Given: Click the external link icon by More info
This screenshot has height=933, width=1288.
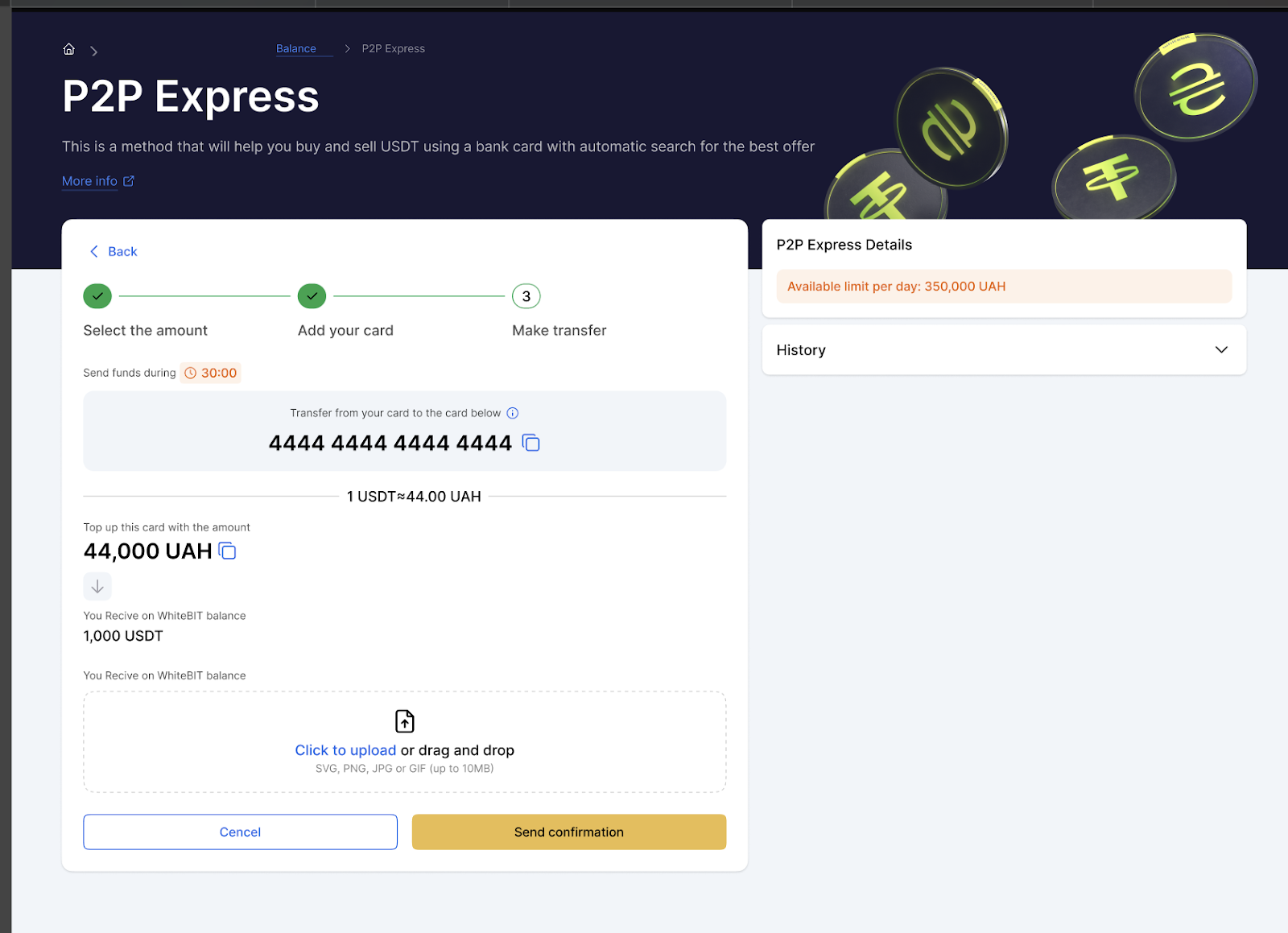Looking at the screenshot, I should pyautogui.click(x=129, y=181).
